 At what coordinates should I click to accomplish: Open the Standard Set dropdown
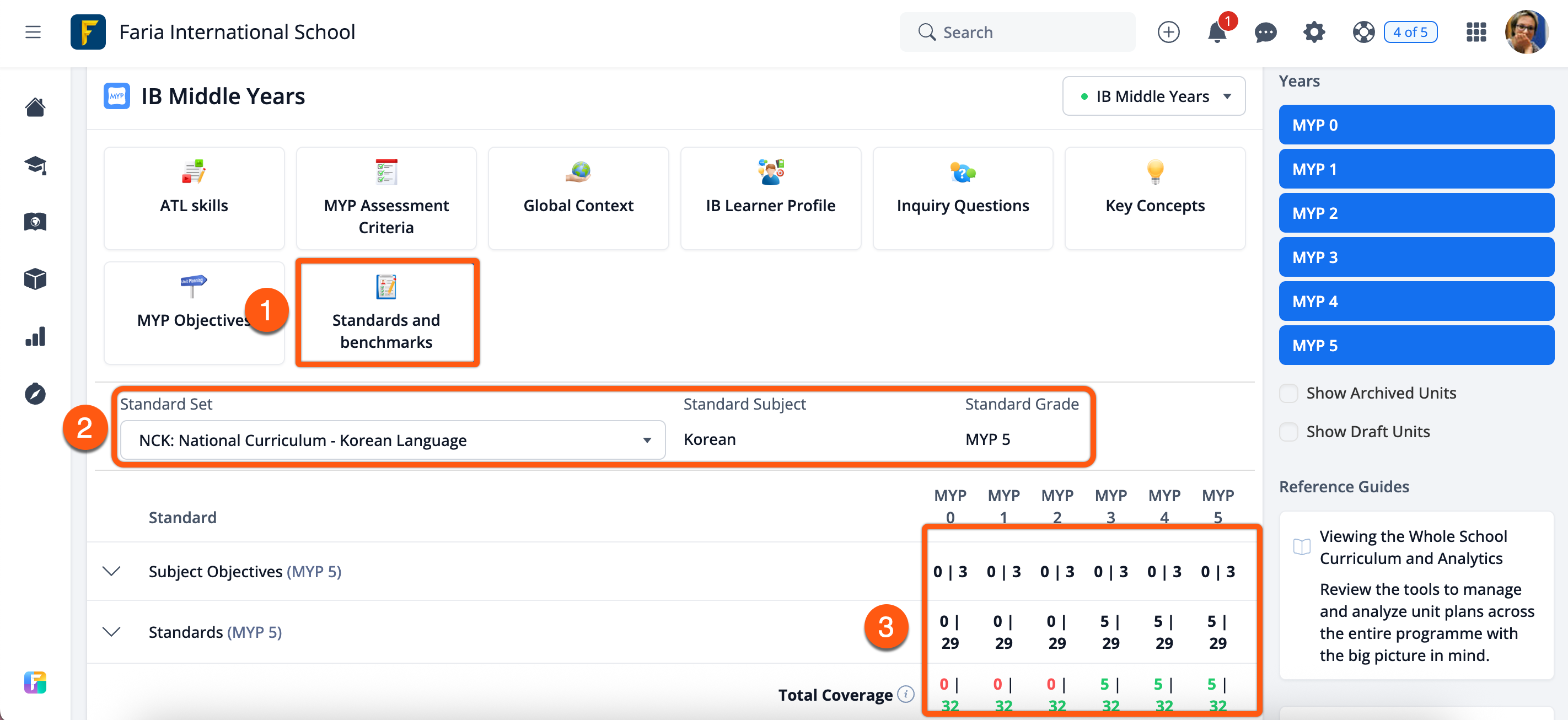393,439
